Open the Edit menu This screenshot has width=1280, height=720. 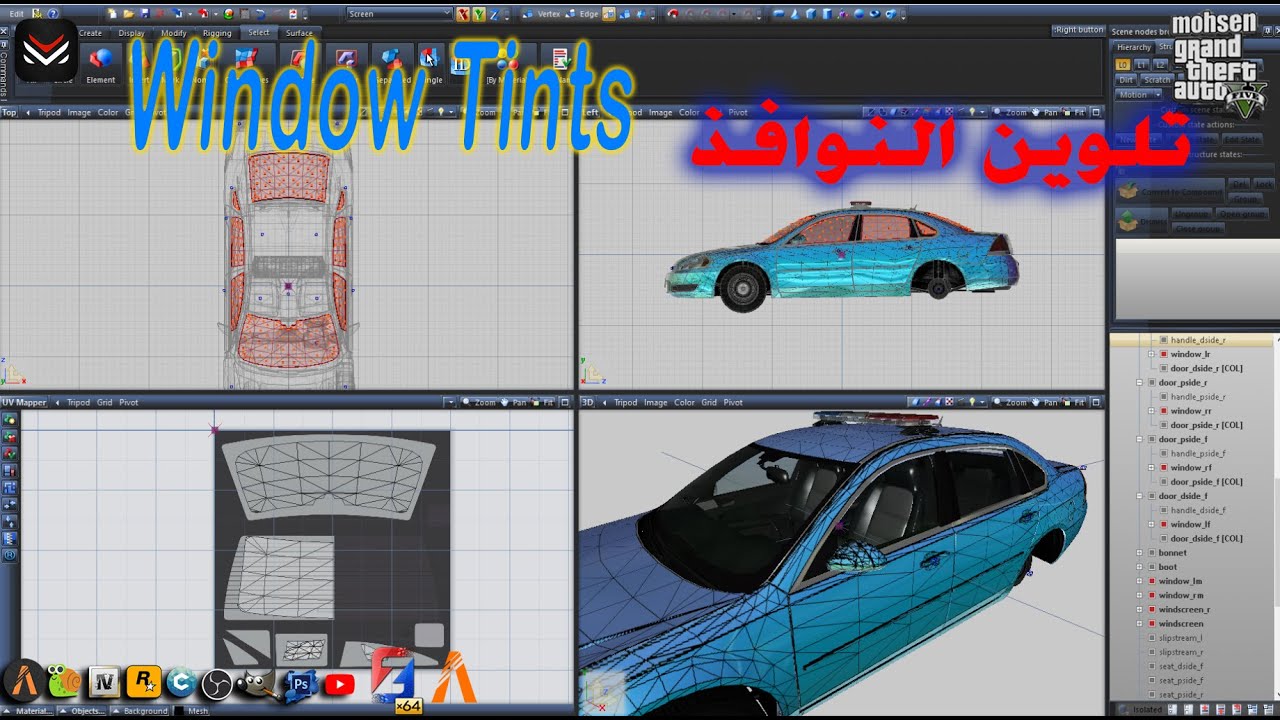click(x=17, y=14)
